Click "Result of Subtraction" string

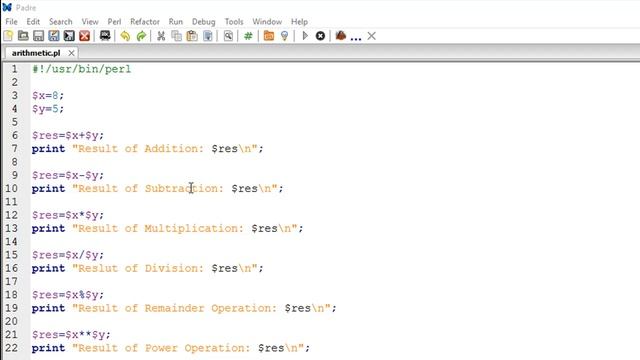148,189
